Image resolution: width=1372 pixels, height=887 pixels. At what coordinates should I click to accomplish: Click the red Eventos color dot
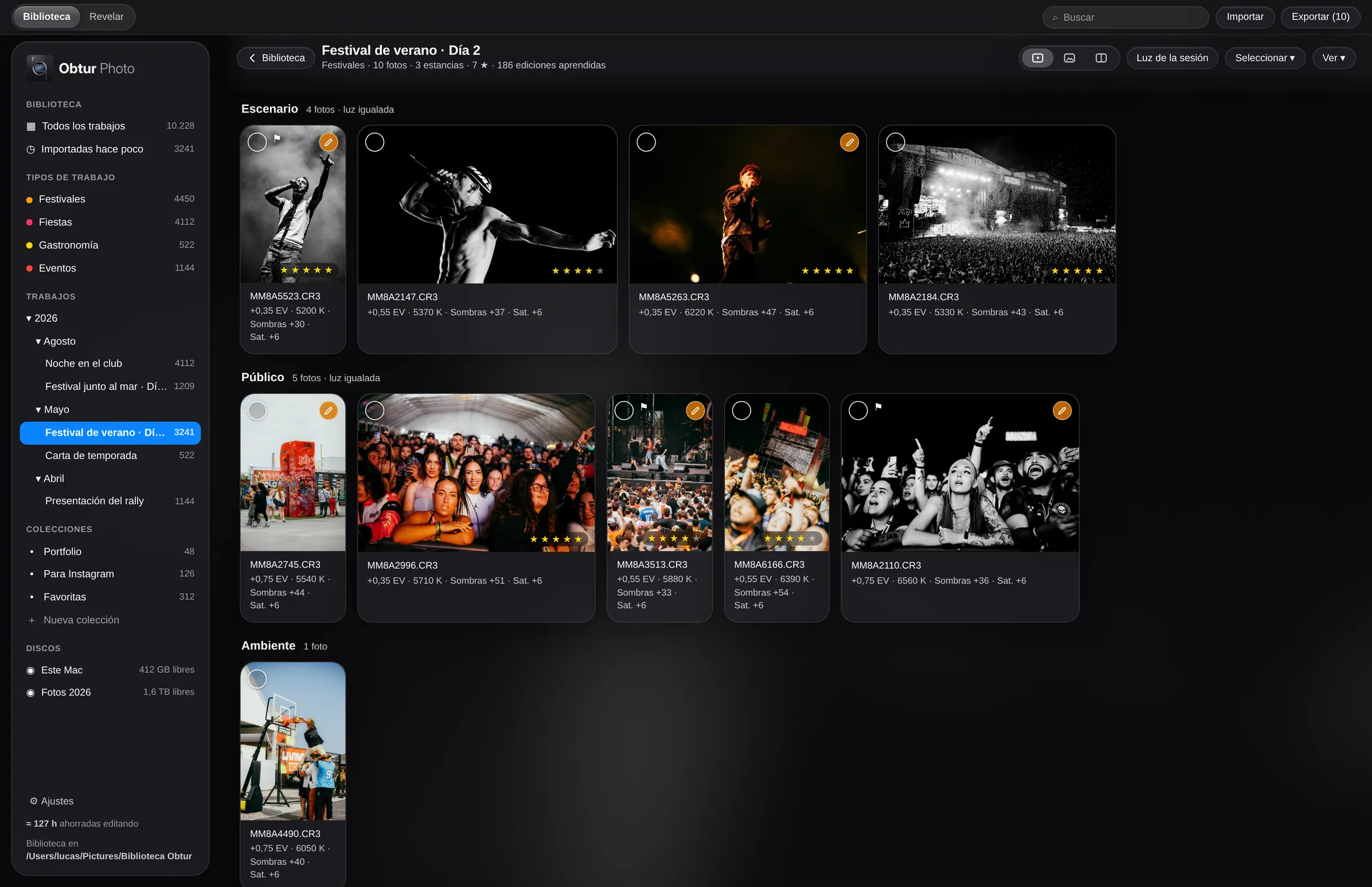[x=29, y=269]
